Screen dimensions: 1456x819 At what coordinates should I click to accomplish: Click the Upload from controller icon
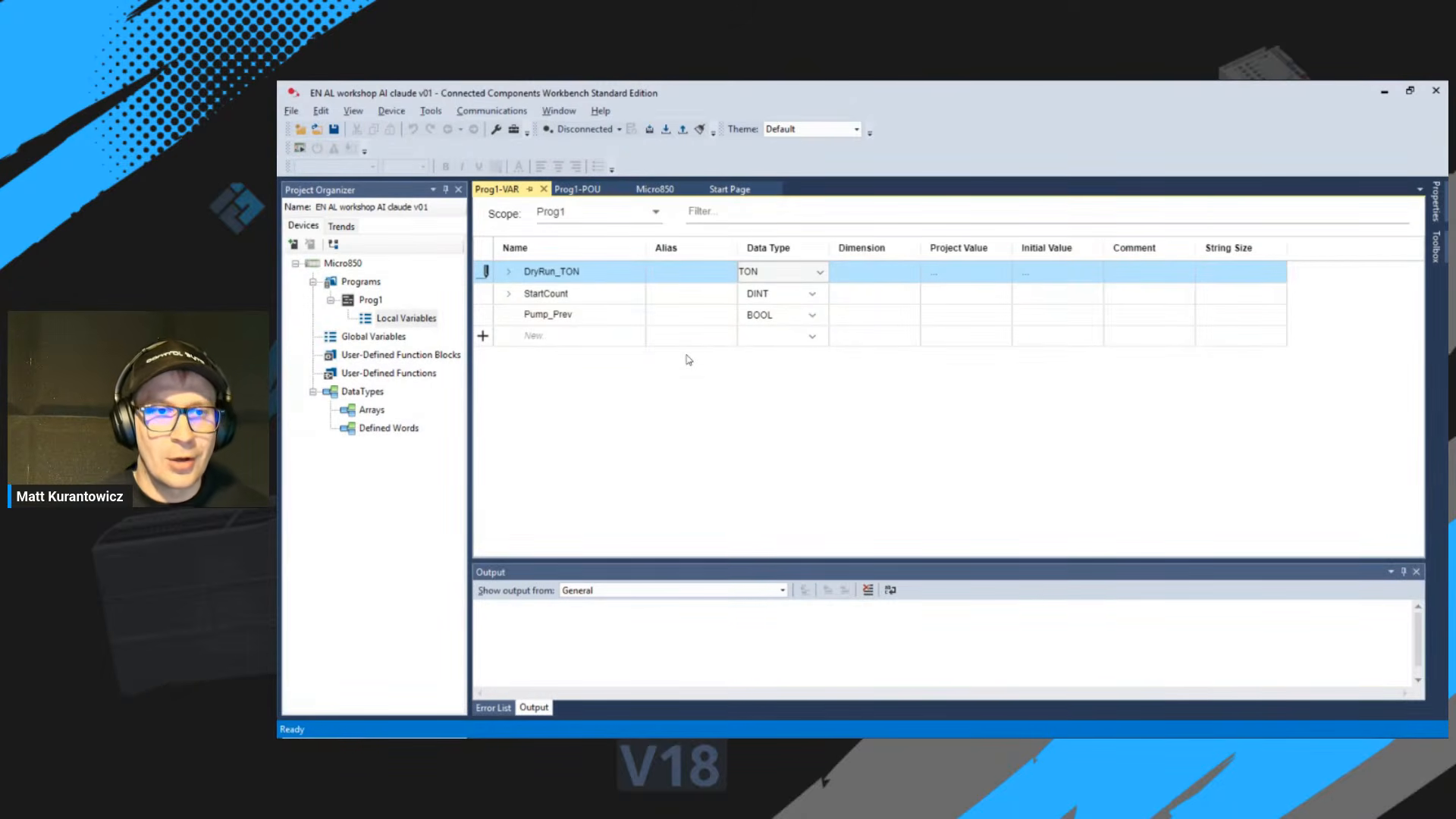[682, 130]
